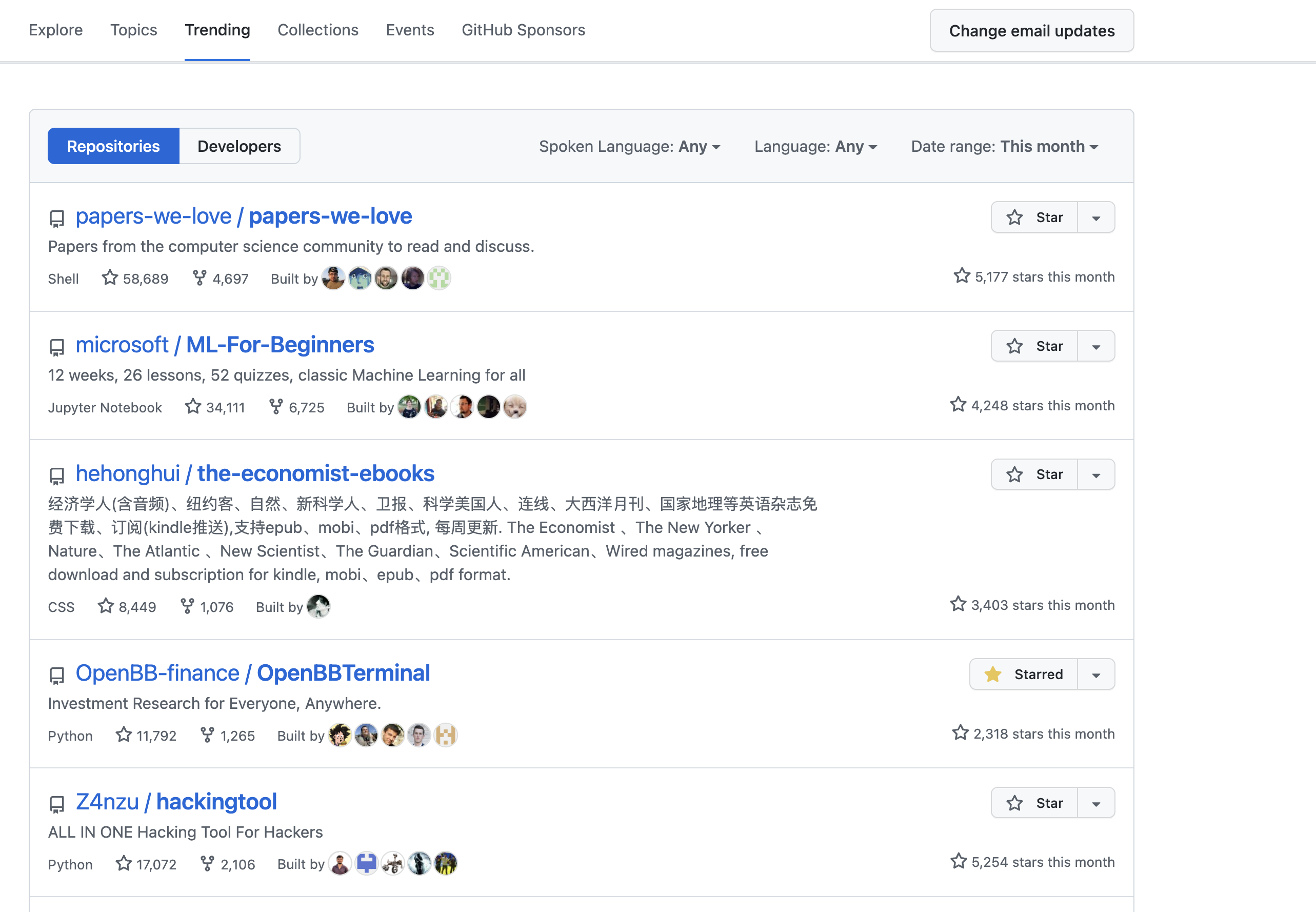Open microsoft owner profile link
1316x912 pixels.
pos(122,345)
